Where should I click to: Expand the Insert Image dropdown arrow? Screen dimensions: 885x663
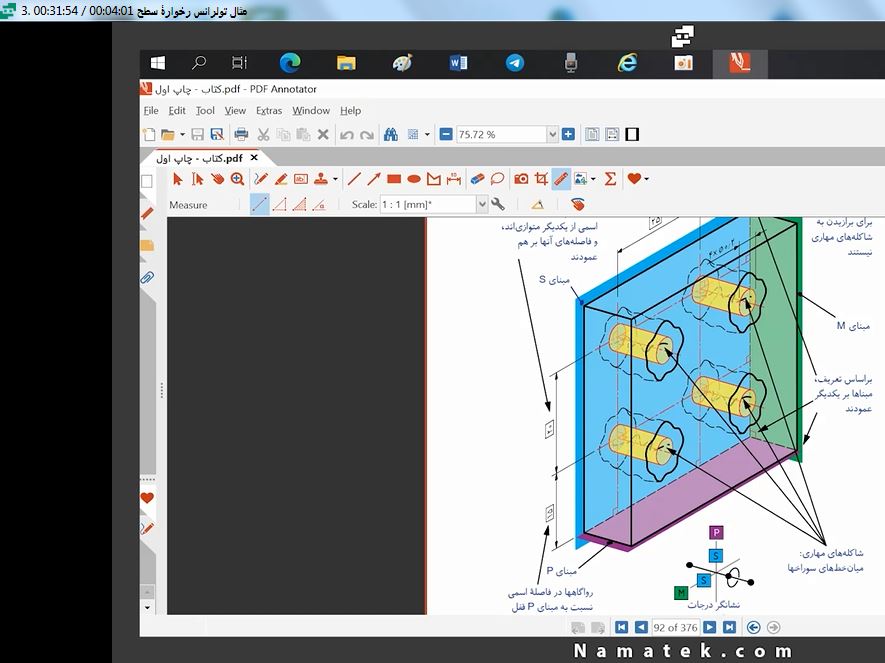593,179
